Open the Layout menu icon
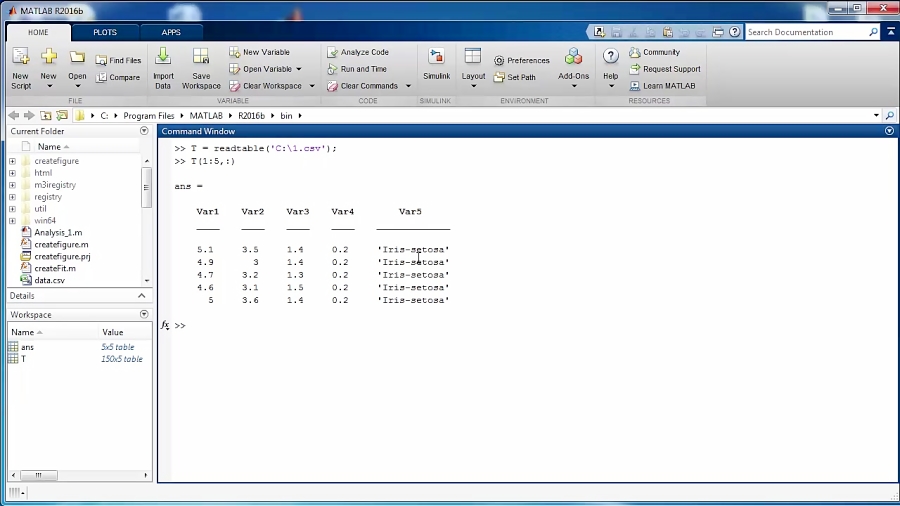The image size is (900, 506). click(473, 57)
